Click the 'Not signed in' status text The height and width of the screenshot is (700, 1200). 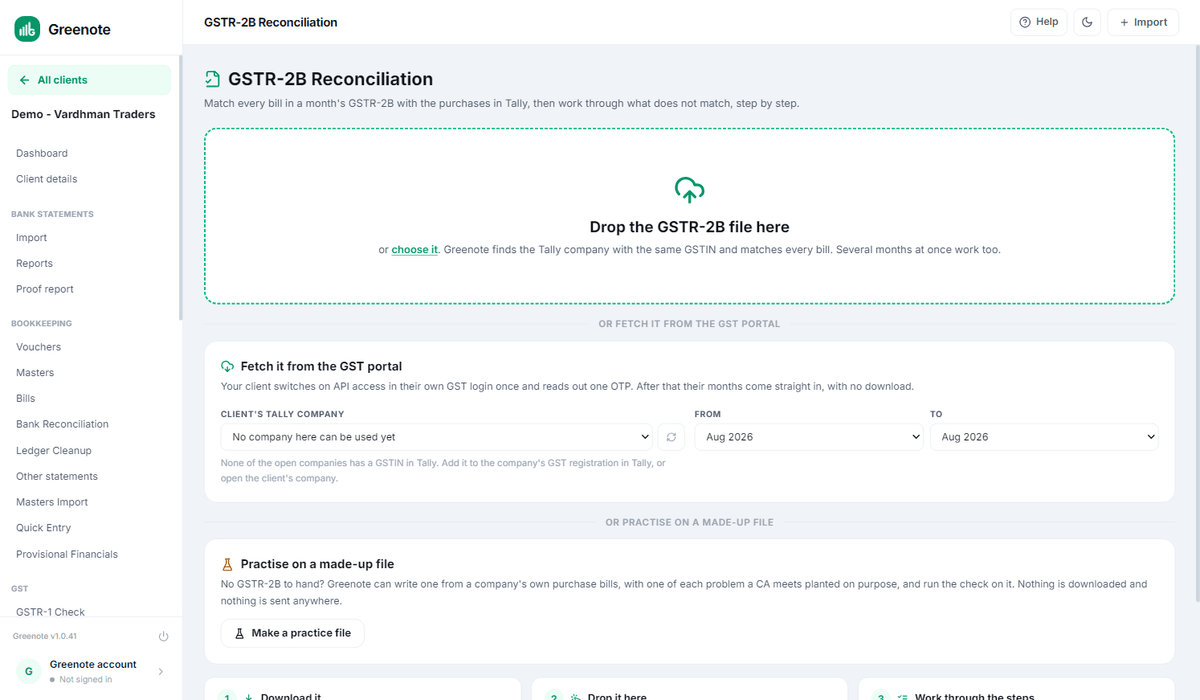point(85,680)
